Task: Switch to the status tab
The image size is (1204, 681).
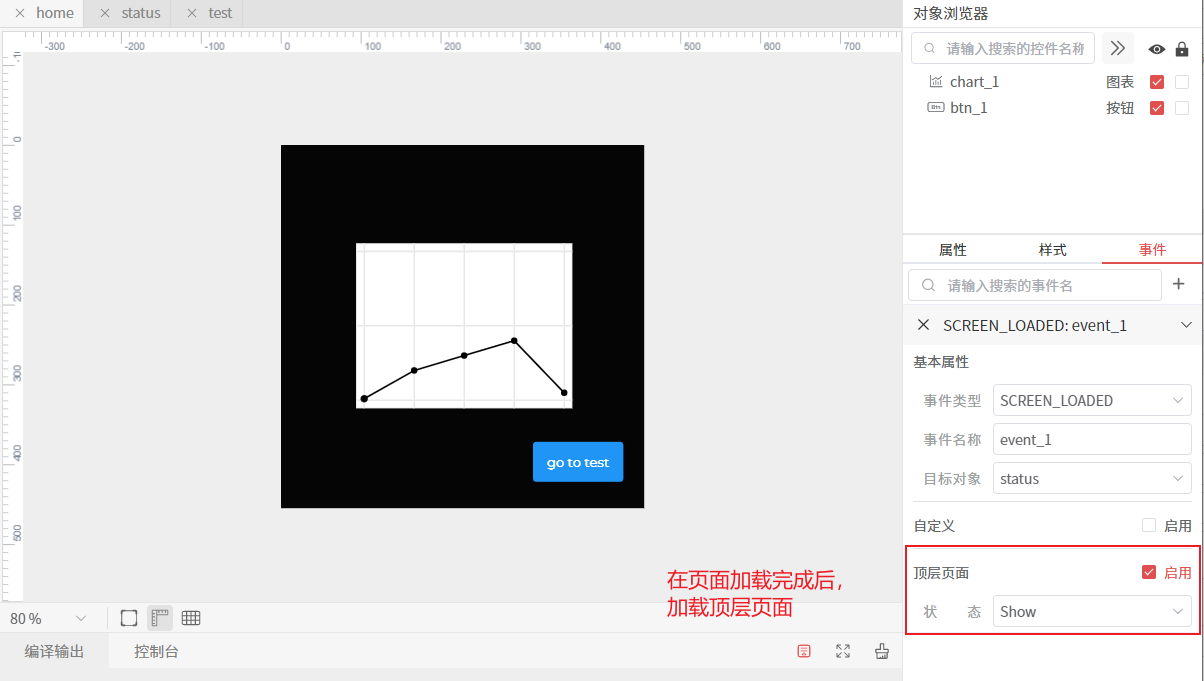Action: (x=141, y=13)
